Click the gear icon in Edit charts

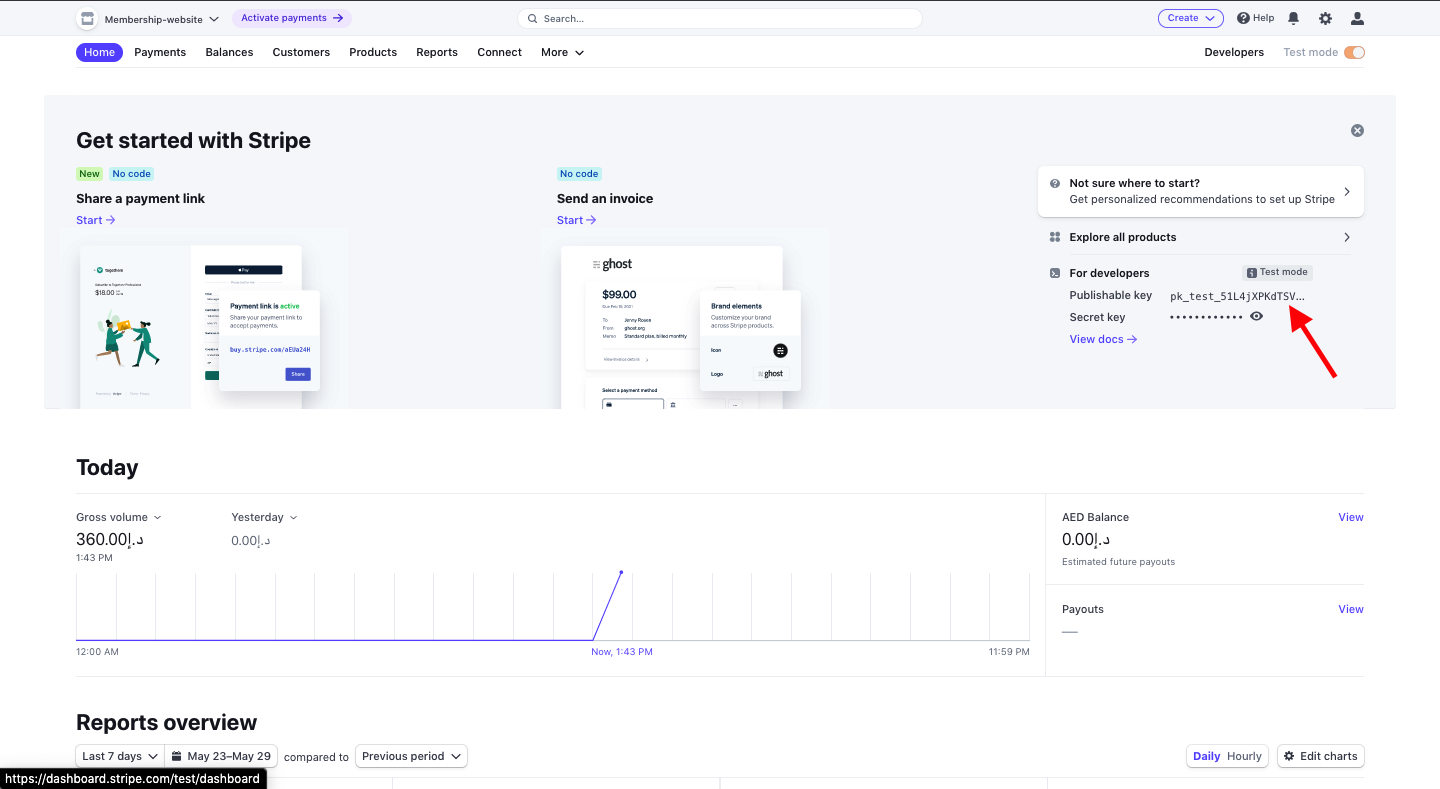click(1289, 756)
